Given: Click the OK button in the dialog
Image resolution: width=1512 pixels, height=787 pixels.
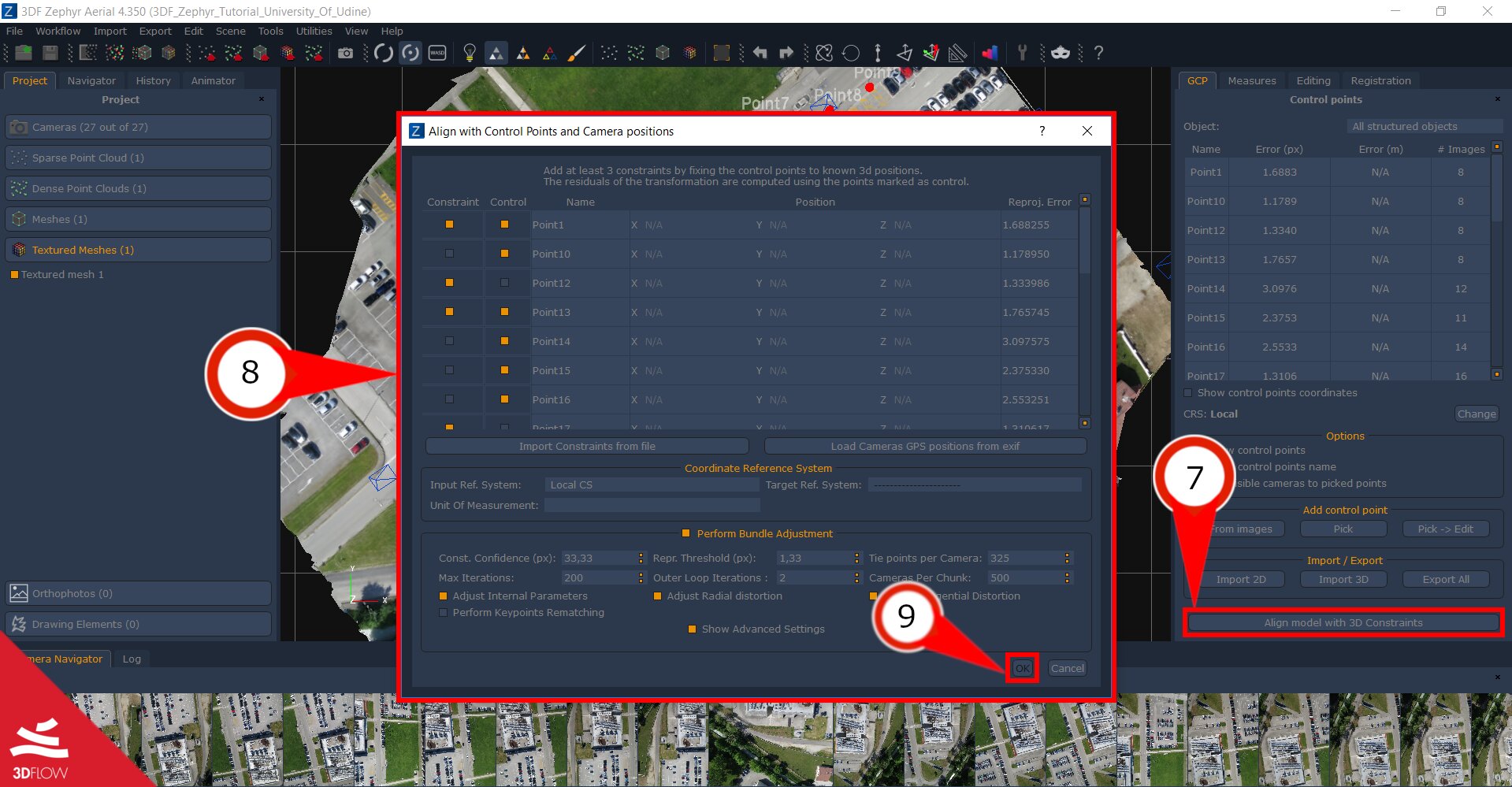Looking at the screenshot, I should coord(1022,668).
